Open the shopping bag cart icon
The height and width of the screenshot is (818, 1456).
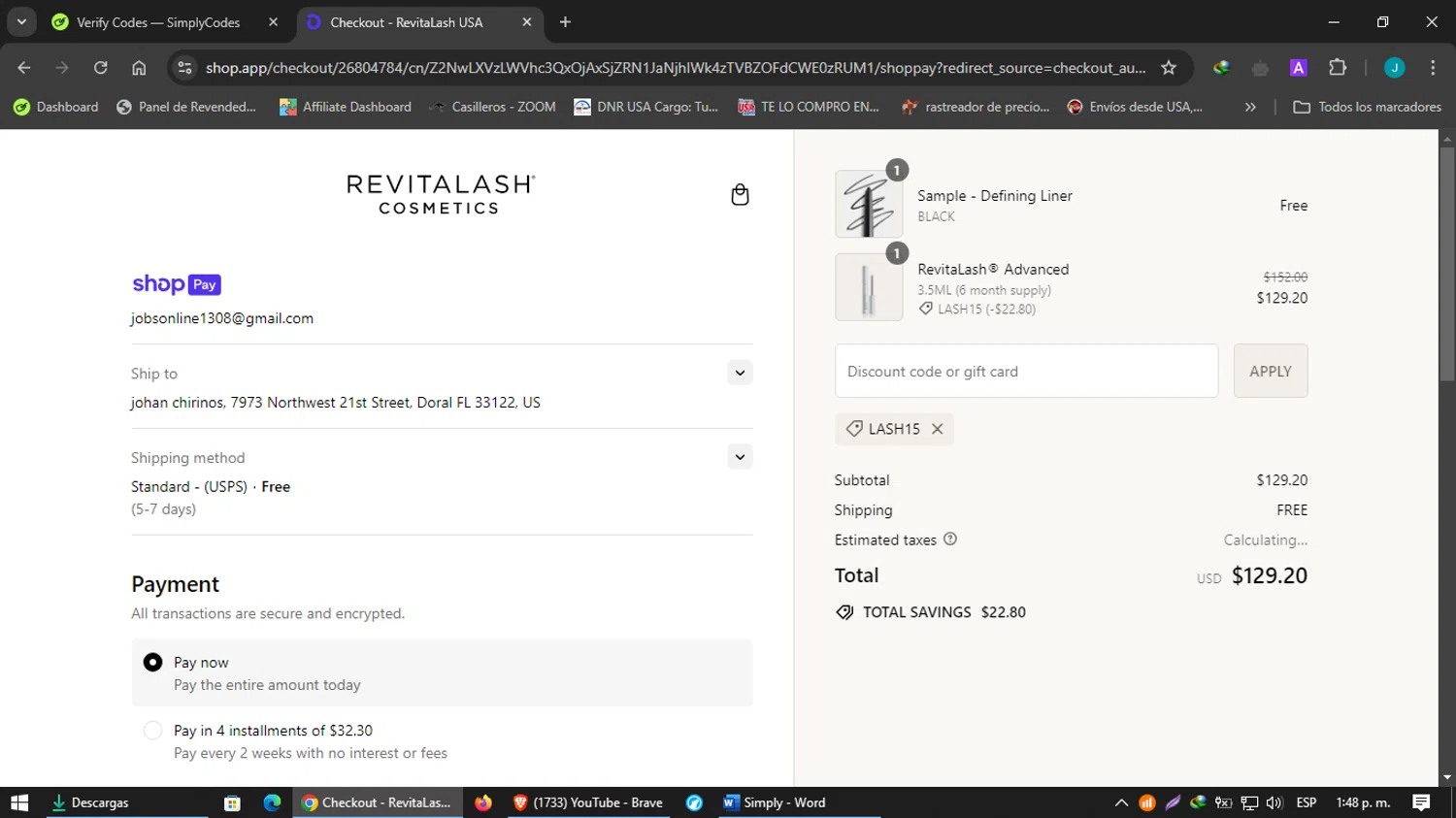pyautogui.click(x=740, y=195)
